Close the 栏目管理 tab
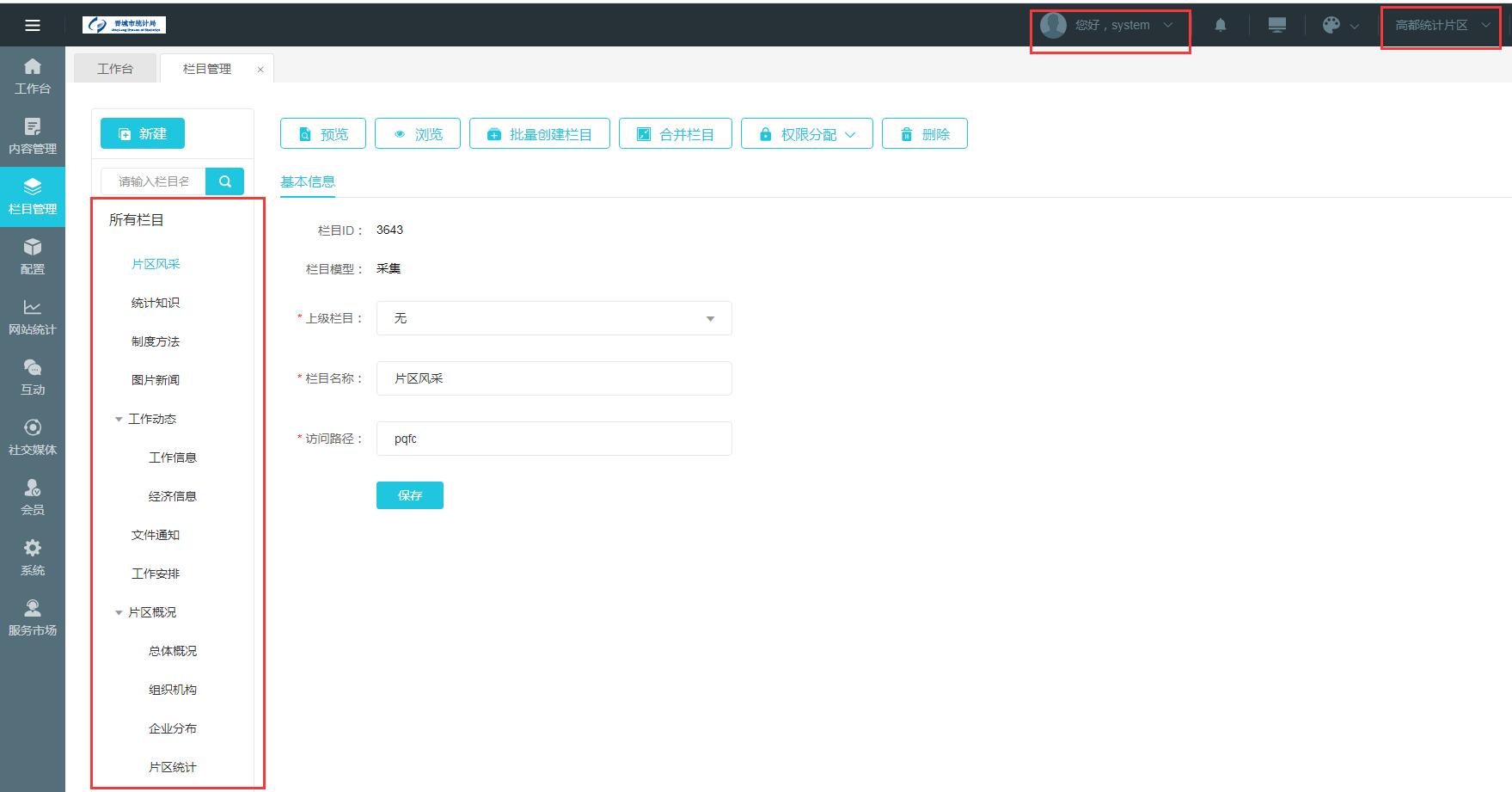 click(x=260, y=70)
